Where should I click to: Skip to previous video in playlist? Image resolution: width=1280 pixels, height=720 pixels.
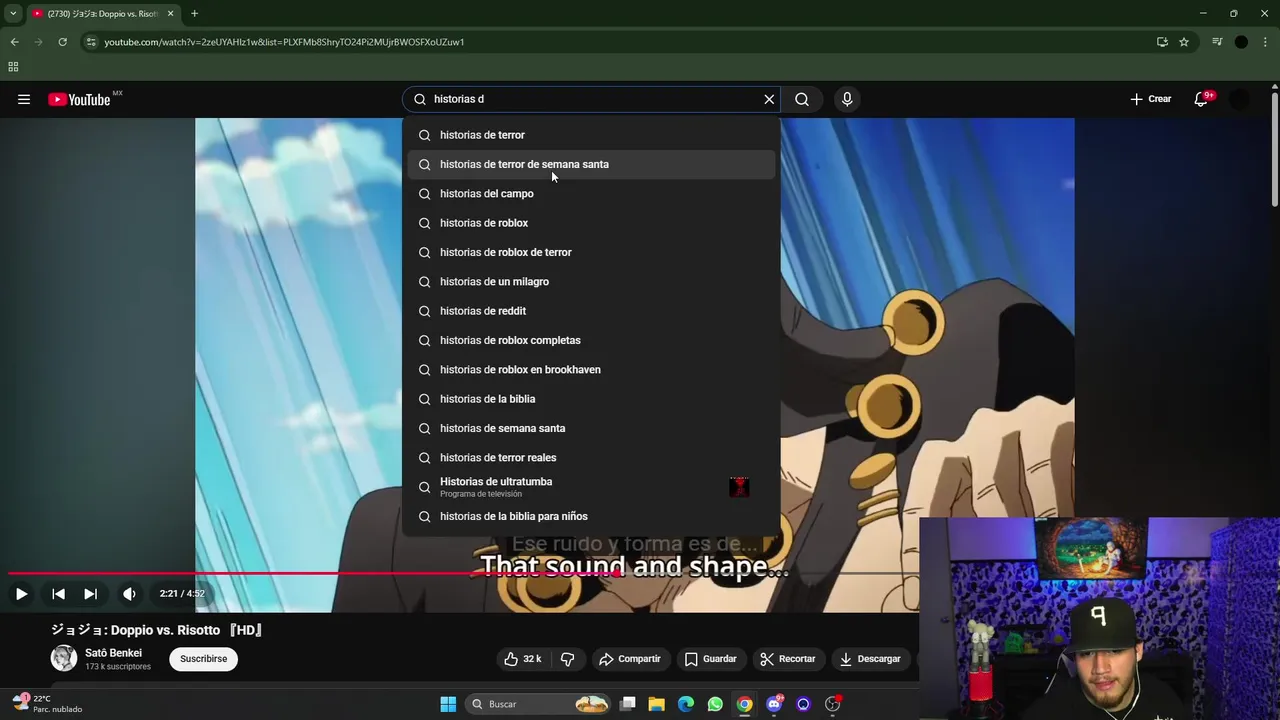(x=58, y=593)
